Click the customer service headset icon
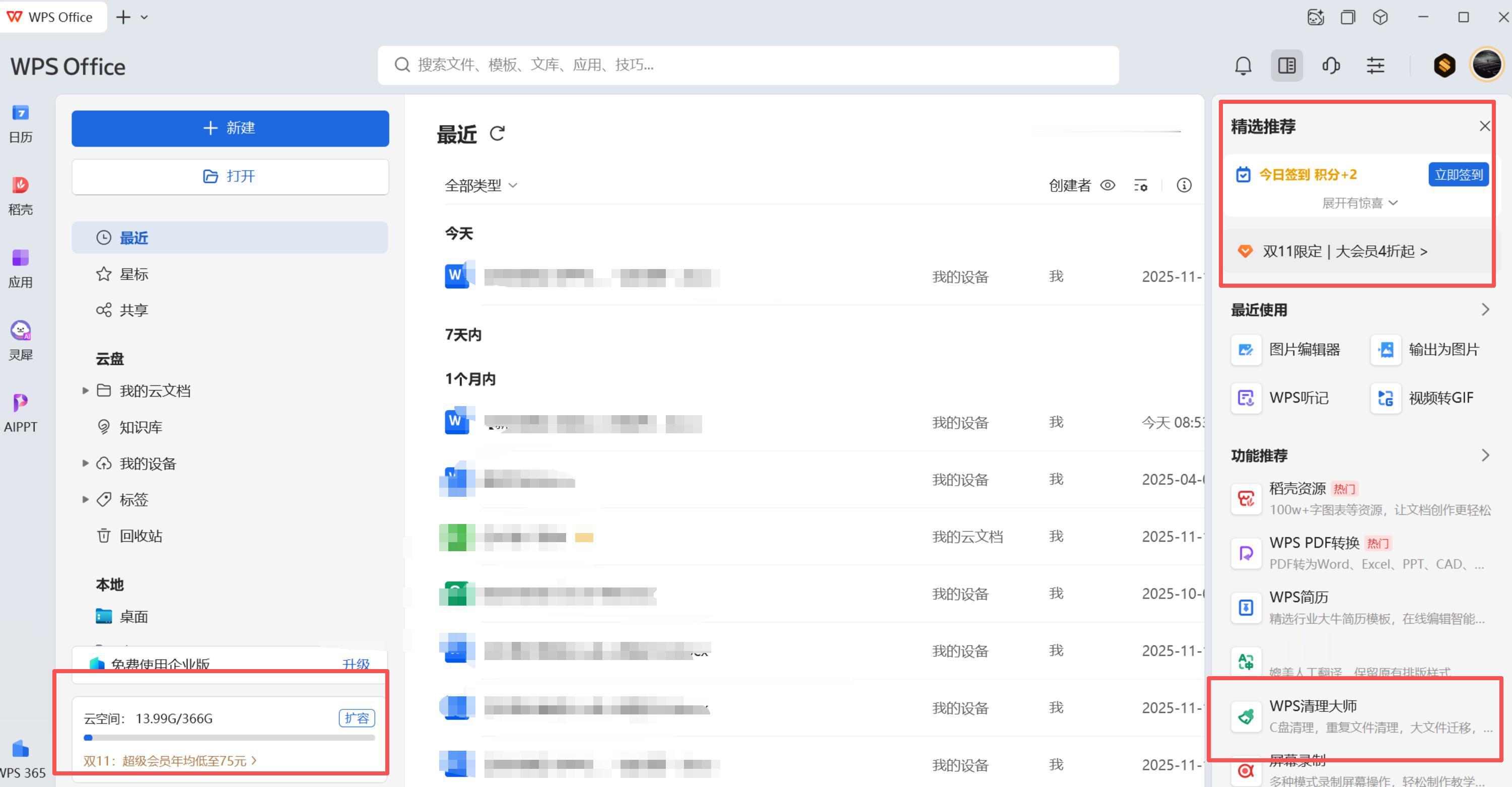The height and width of the screenshot is (787, 1512). pos(1331,65)
